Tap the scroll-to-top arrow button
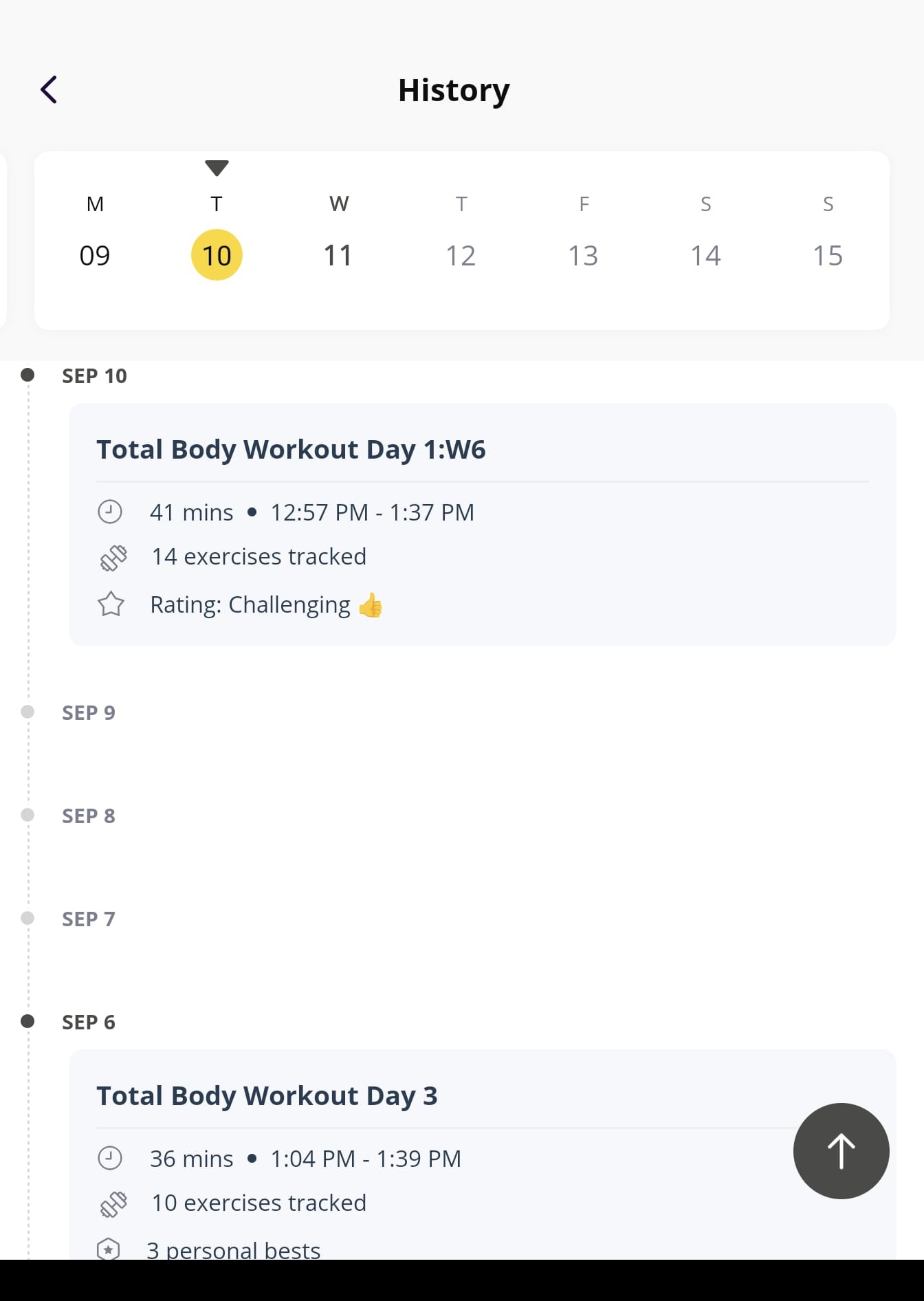924x1301 pixels. [841, 1150]
